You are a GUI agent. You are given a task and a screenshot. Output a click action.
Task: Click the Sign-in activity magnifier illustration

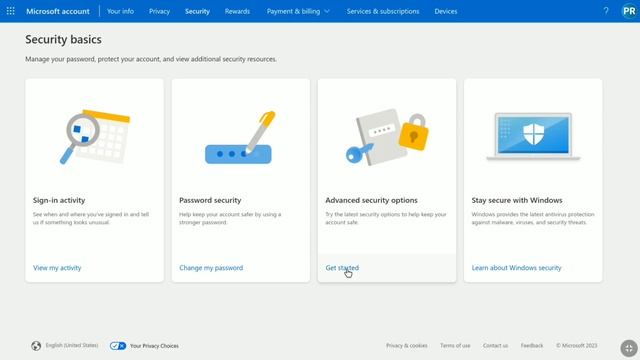point(95,136)
